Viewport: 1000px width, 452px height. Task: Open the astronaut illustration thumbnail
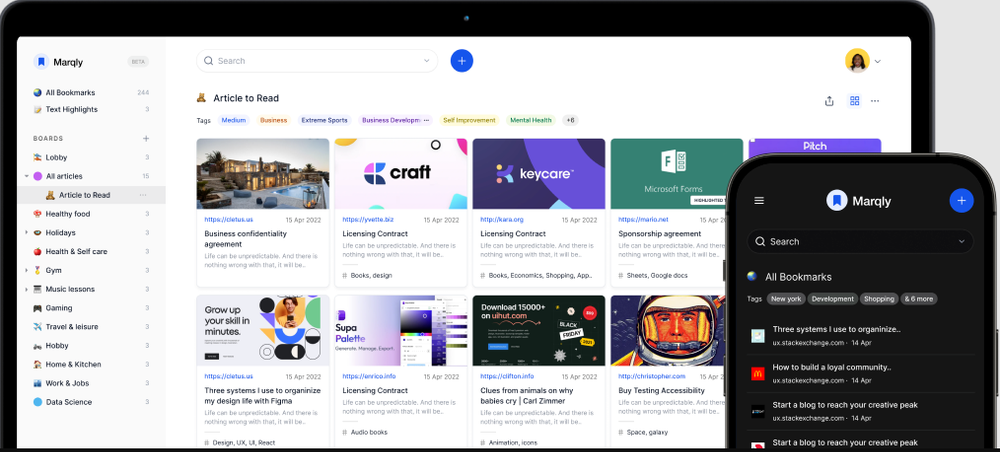tap(670, 330)
